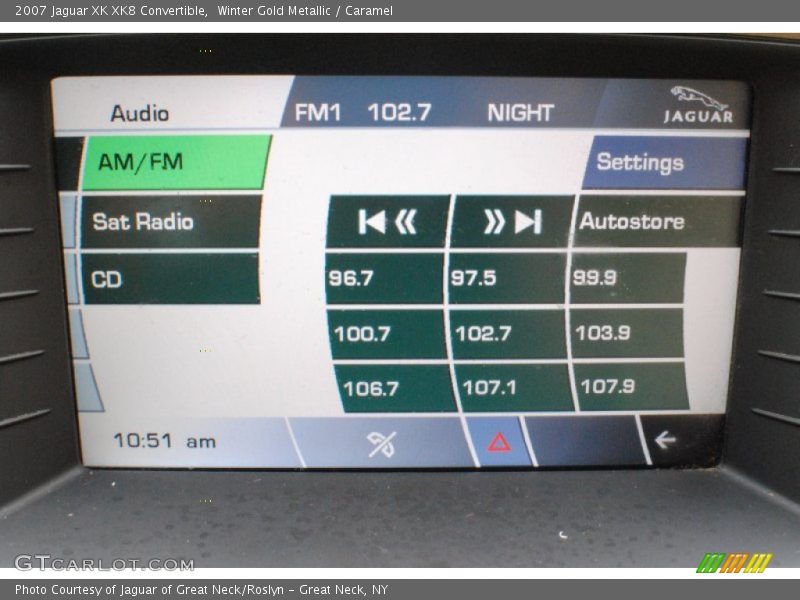Tune to preset 99.9

tap(628, 279)
